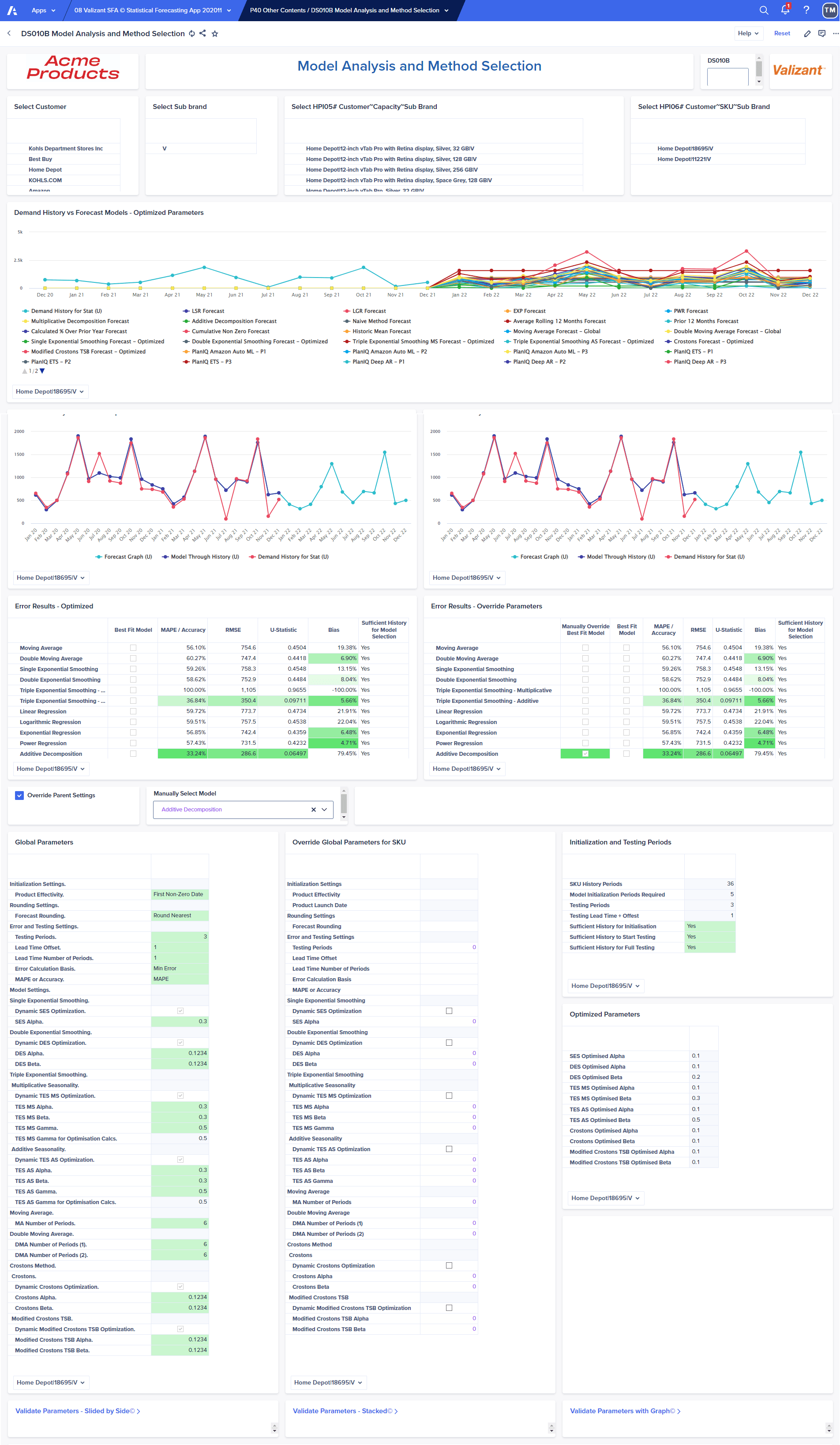840x1445 pixels.
Task: Open the notifications bell
Action: pos(785,10)
